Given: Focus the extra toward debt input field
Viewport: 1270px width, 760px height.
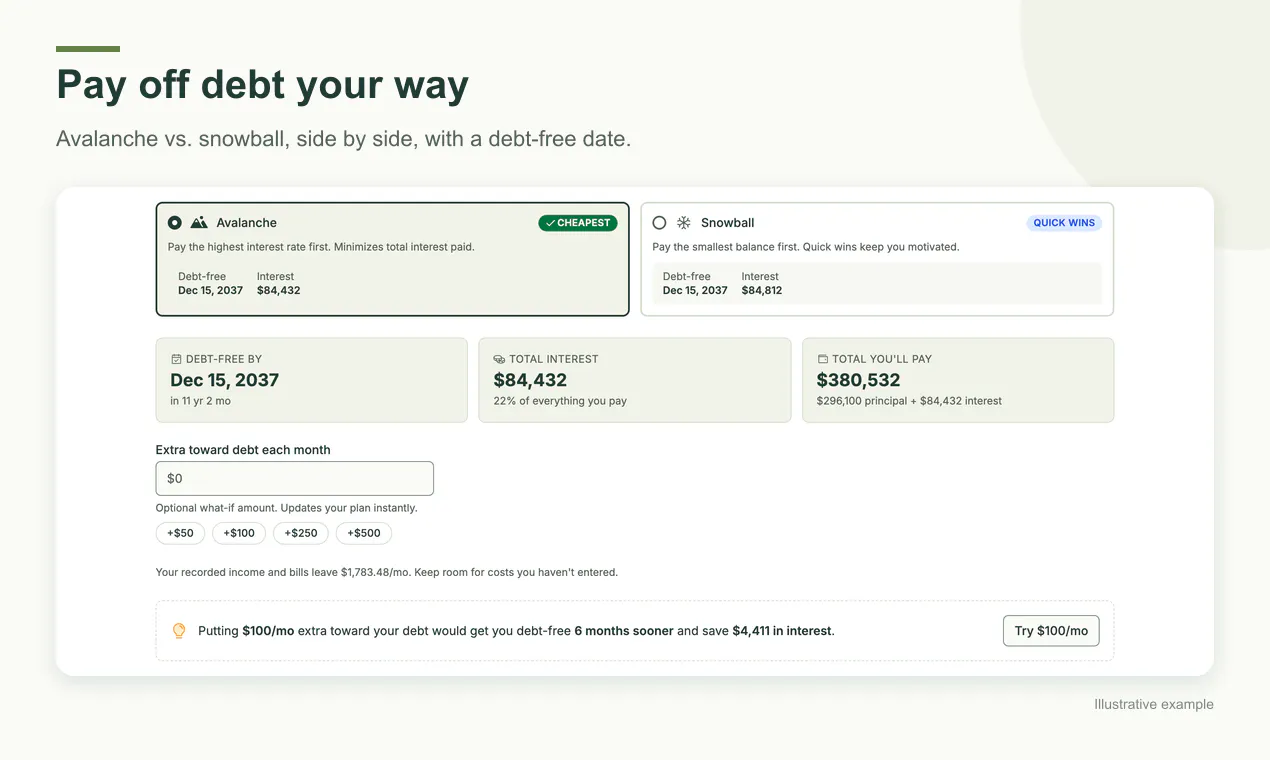Looking at the screenshot, I should [x=295, y=478].
